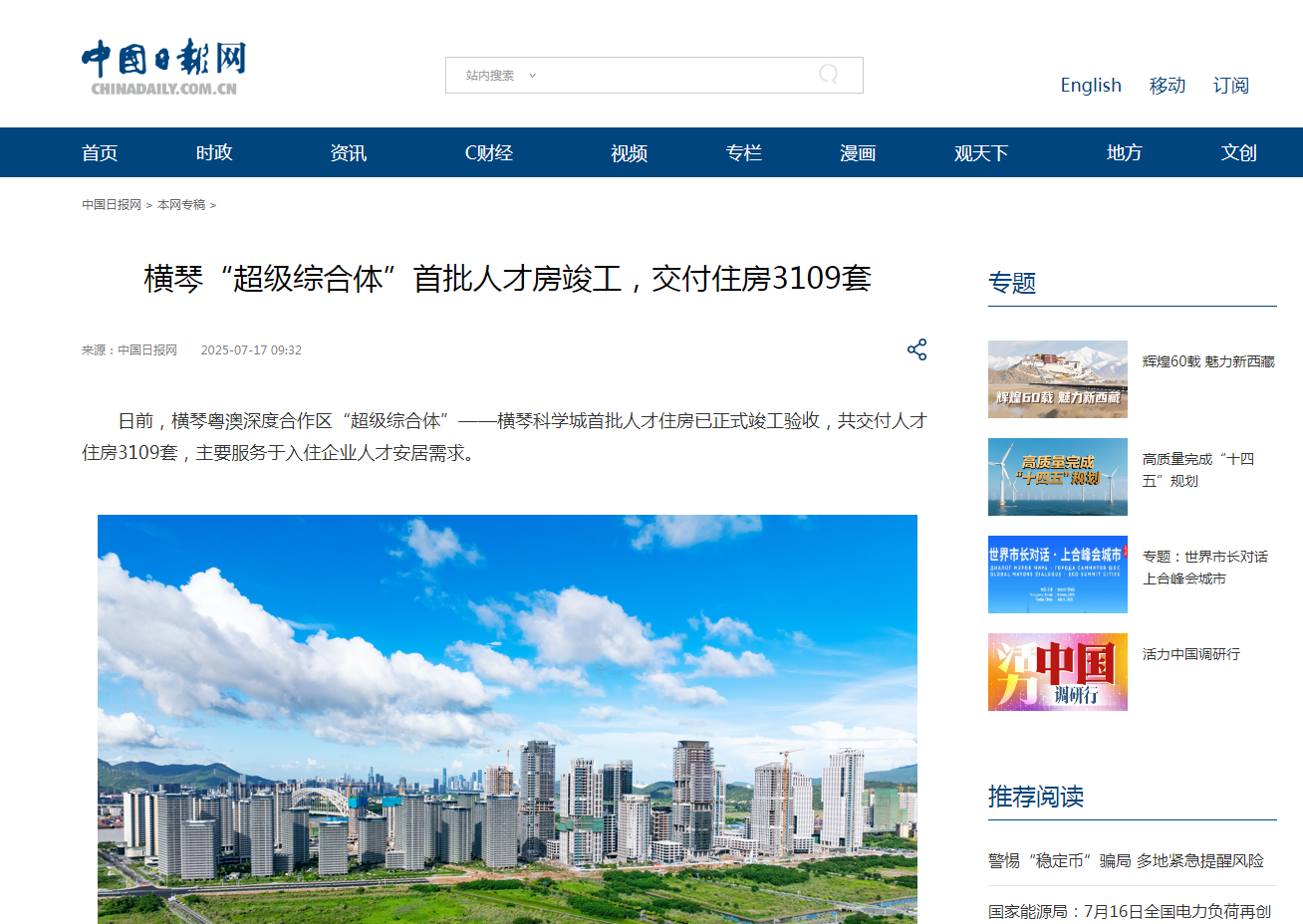Open the article share icon
This screenshot has height=924, width=1303.
point(915,349)
